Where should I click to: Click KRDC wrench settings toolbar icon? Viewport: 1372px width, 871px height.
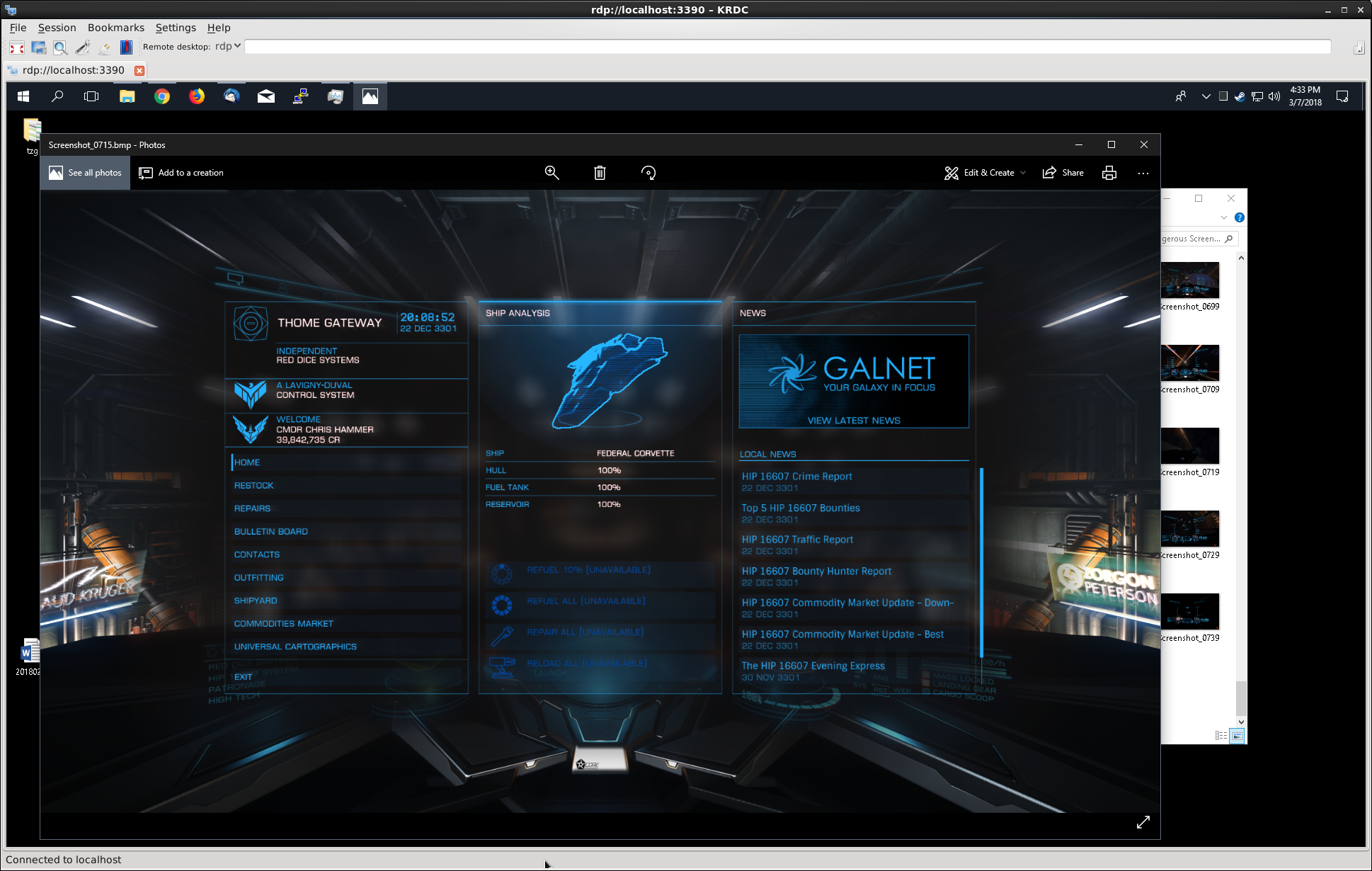tap(83, 47)
